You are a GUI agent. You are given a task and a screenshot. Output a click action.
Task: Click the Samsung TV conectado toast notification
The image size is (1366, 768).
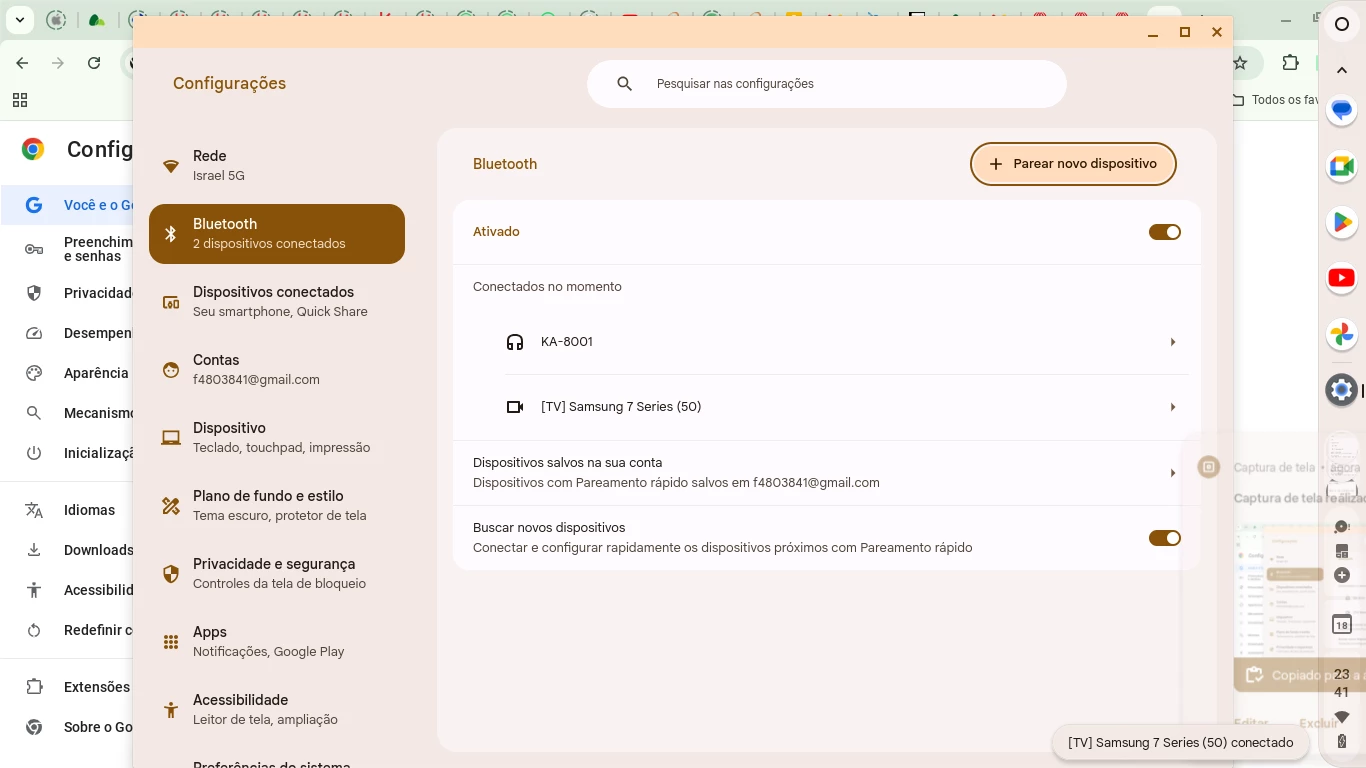tap(1180, 743)
